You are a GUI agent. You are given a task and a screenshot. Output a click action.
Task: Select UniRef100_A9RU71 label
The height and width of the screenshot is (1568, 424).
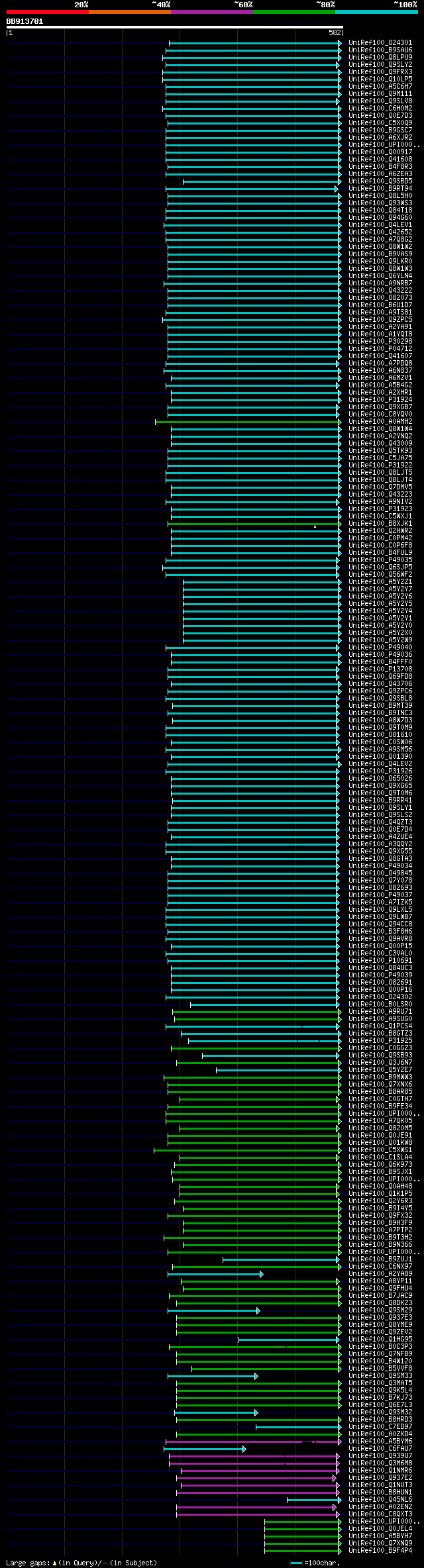coord(380,1012)
